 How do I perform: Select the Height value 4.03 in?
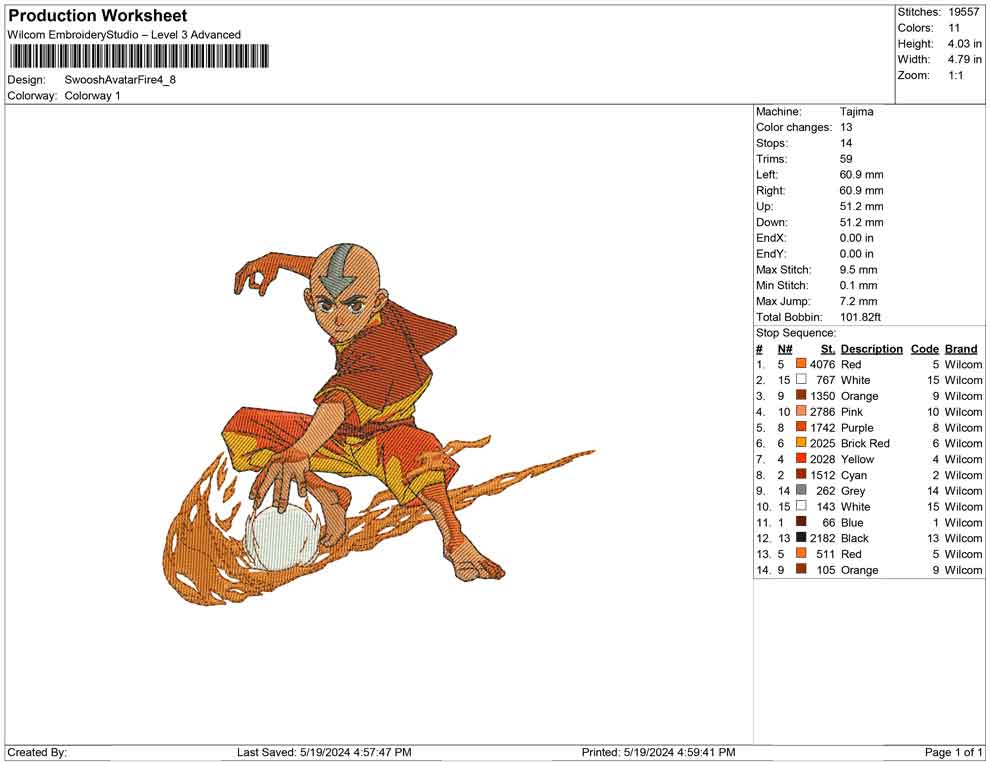(x=965, y=44)
